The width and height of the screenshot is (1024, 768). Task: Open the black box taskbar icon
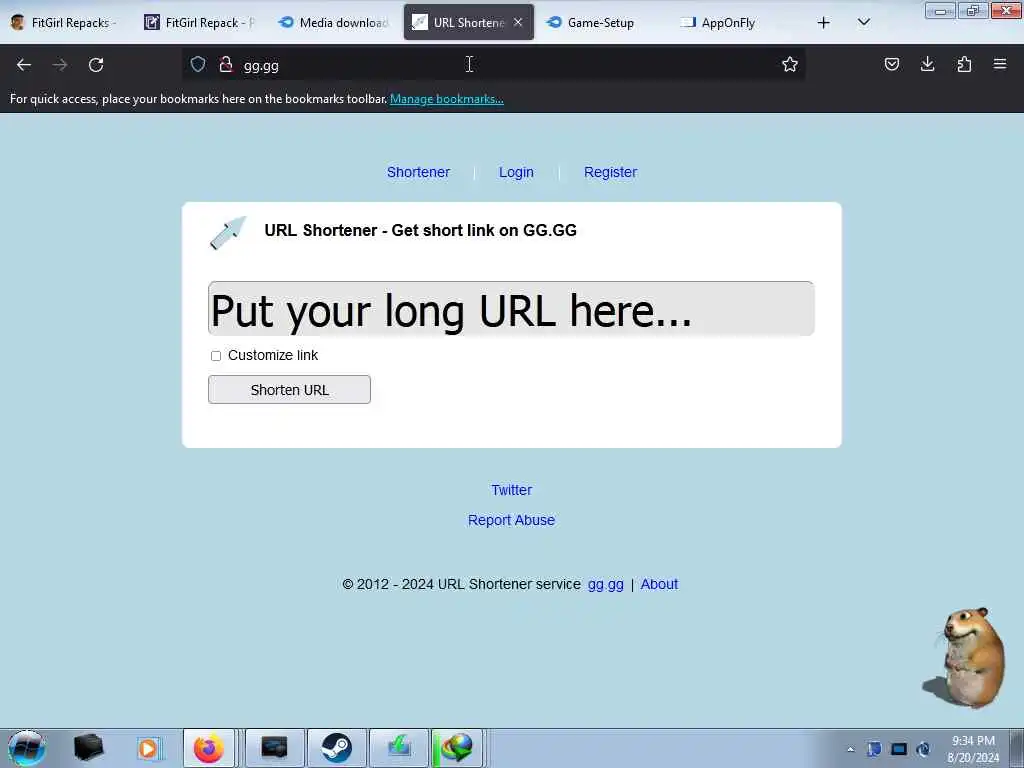coord(88,748)
